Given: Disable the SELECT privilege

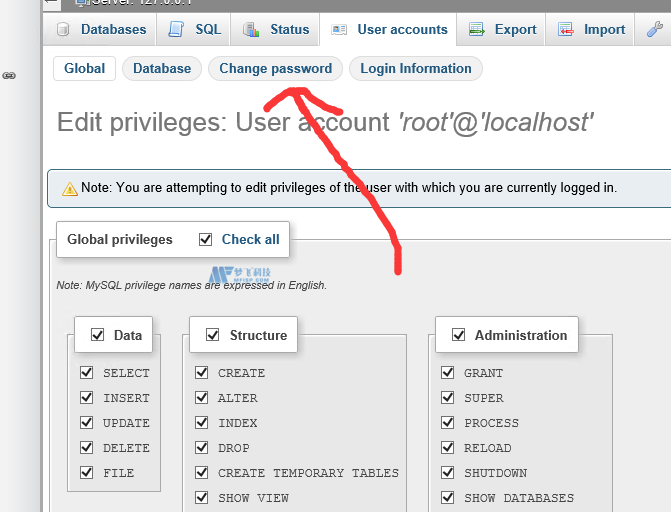Looking at the screenshot, I should point(87,373).
